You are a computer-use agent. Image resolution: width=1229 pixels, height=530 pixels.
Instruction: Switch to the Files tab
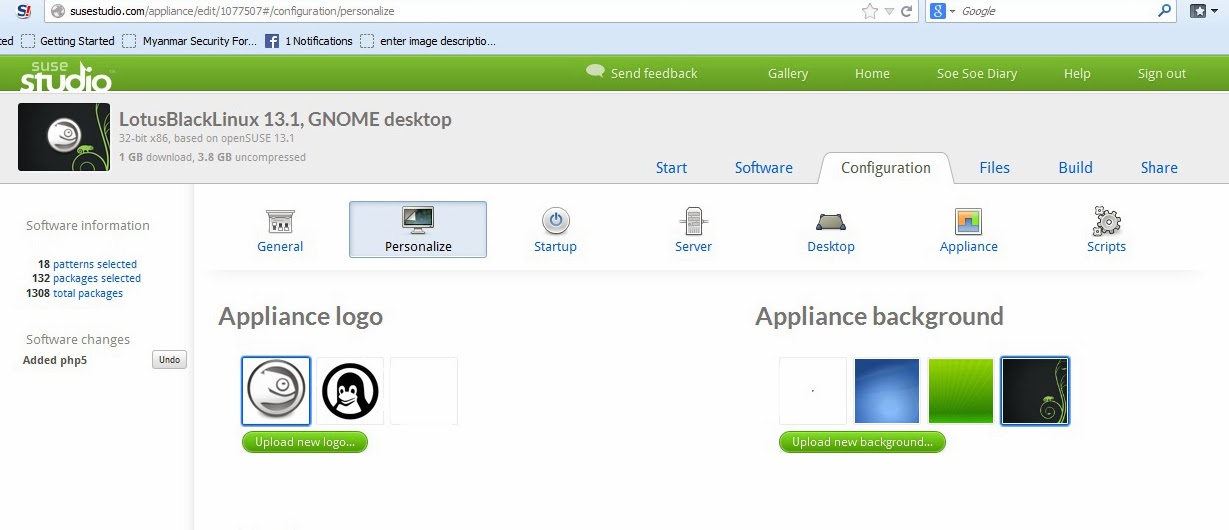[994, 168]
